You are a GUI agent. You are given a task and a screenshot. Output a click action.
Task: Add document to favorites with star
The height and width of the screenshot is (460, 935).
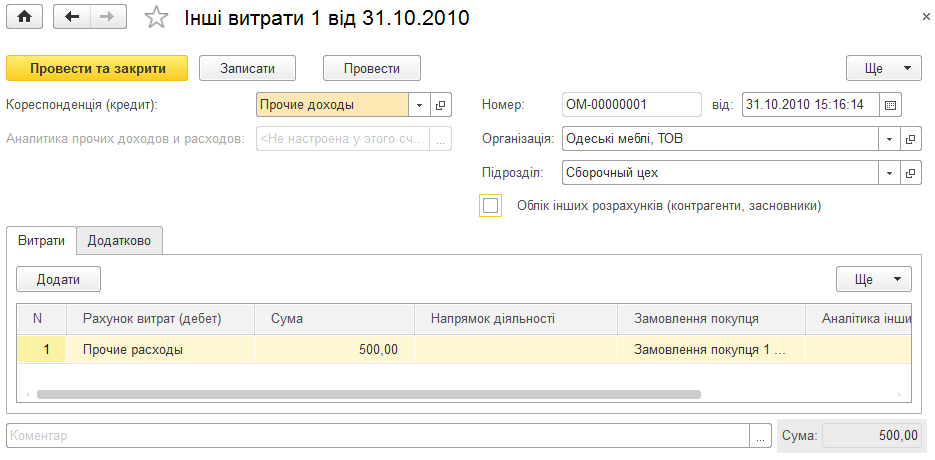click(x=156, y=18)
